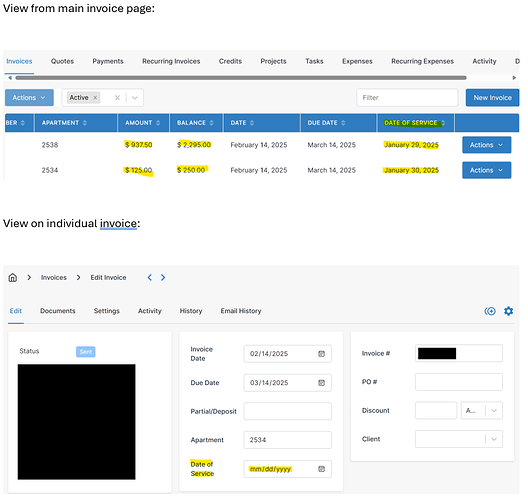Image resolution: width=528 pixels, height=500 pixels.
Task: Switch to the Payments tab
Action: (108, 61)
